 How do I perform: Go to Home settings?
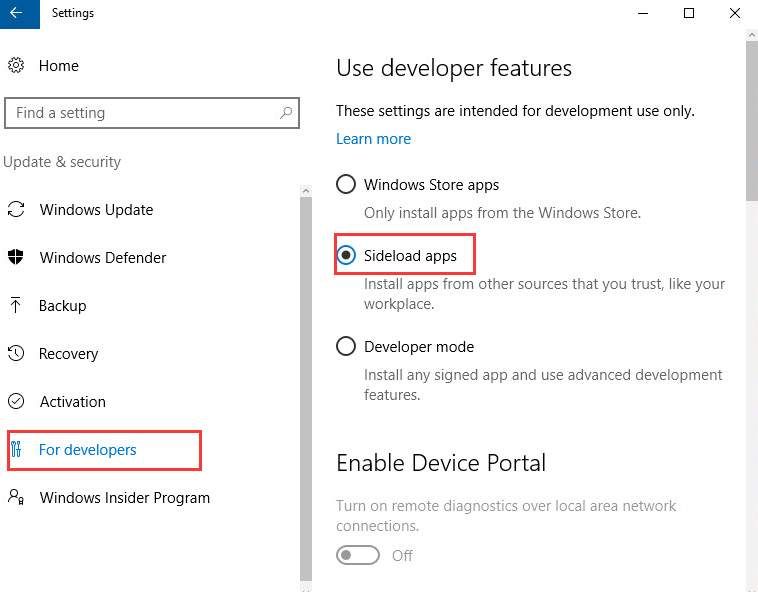click(58, 66)
